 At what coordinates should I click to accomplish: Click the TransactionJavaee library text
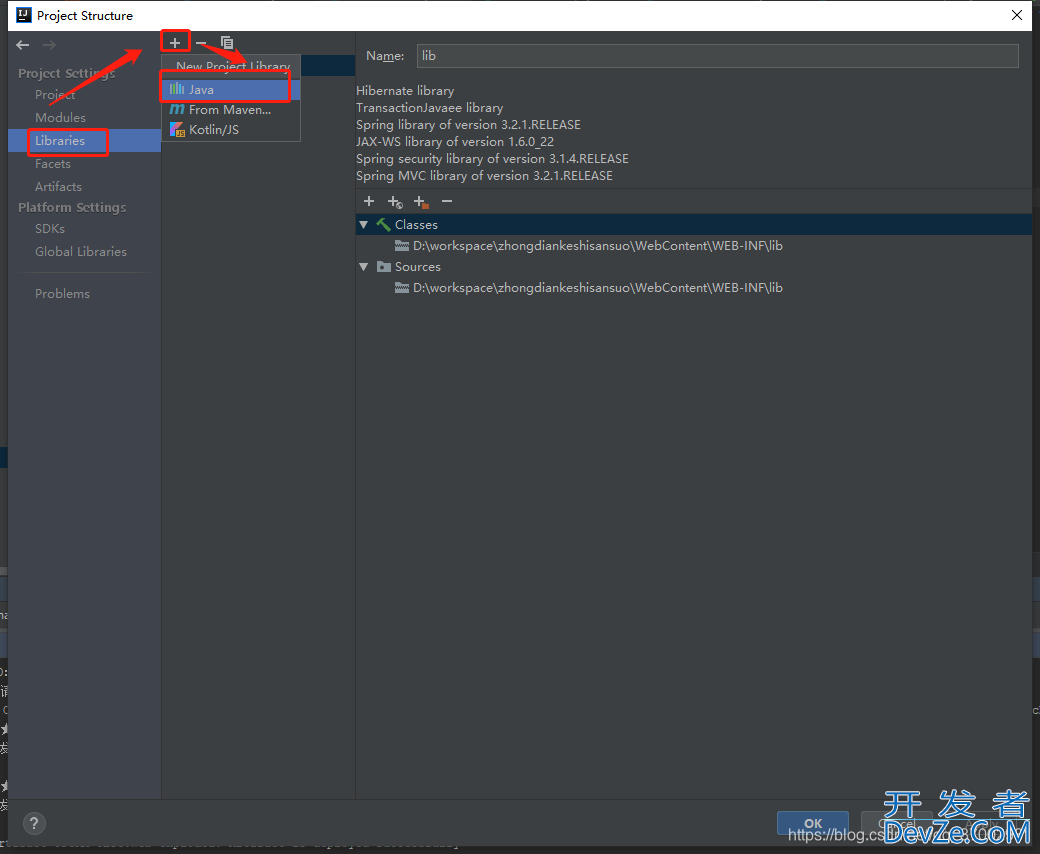click(430, 107)
